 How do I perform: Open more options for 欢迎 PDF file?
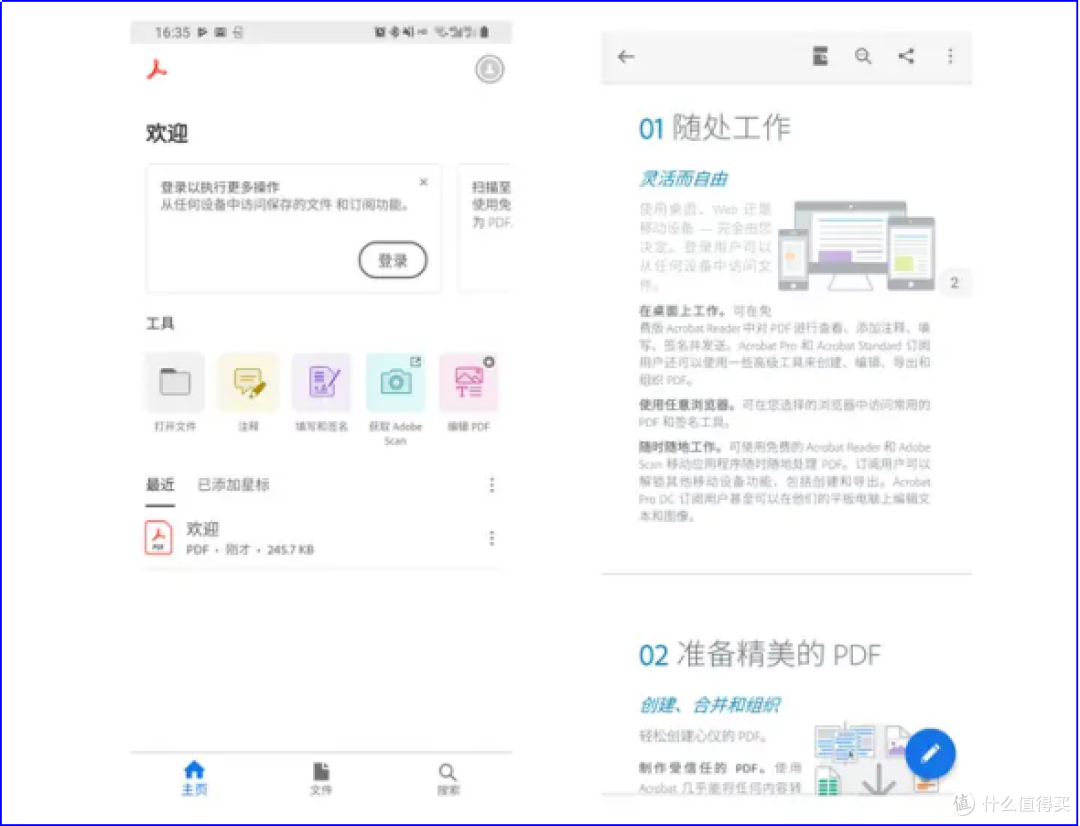click(x=491, y=539)
